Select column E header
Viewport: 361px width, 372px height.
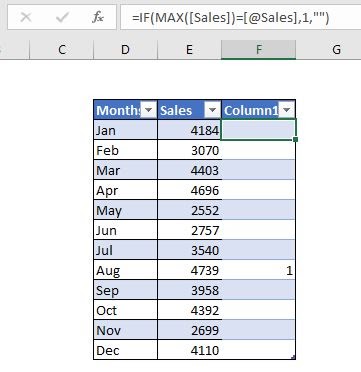pos(189,50)
